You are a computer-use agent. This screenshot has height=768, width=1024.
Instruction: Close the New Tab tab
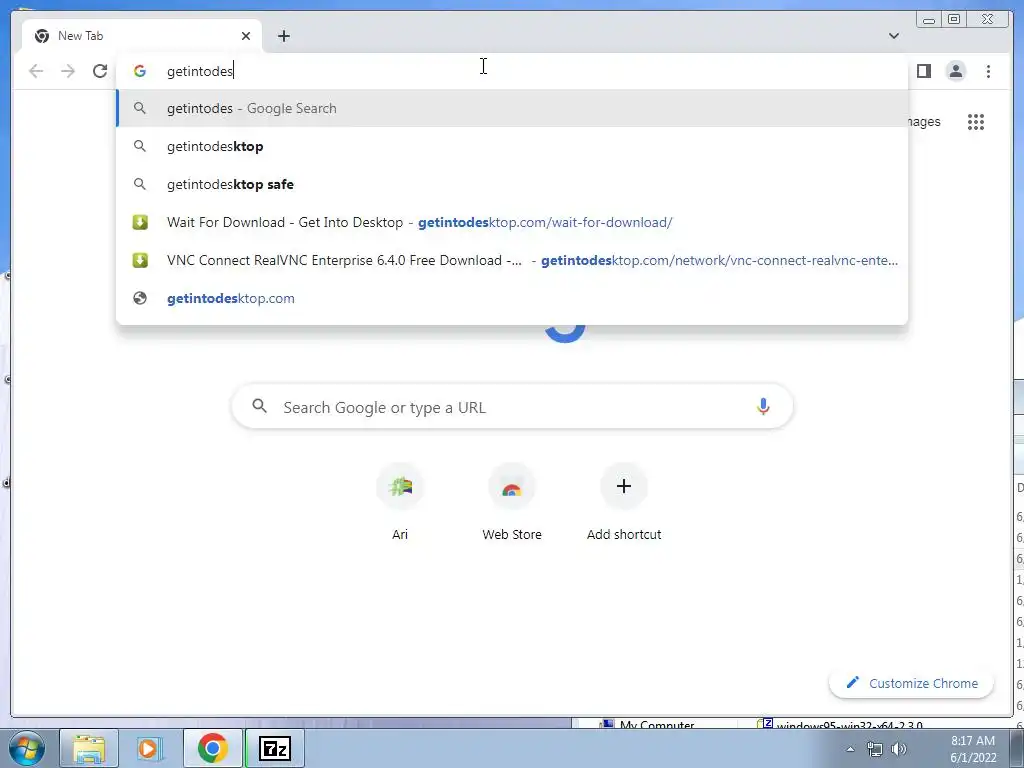tap(246, 36)
